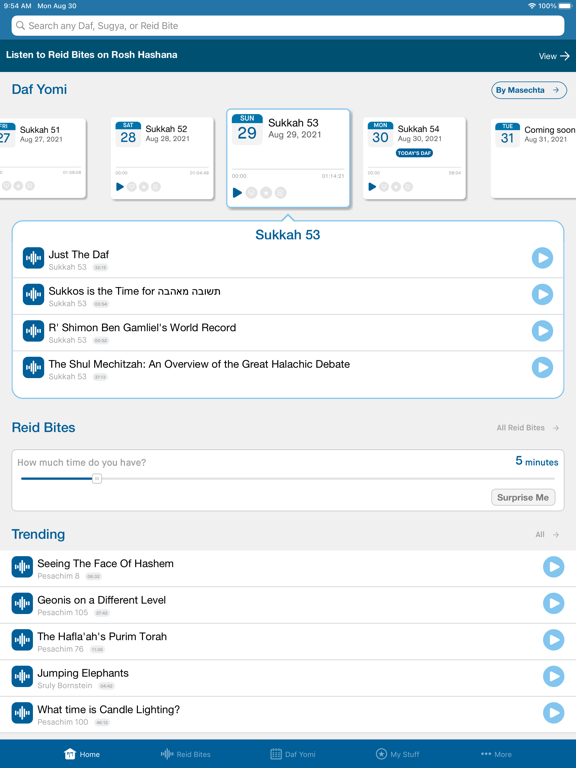Click the search magnifier icon
The width and height of the screenshot is (576, 768).
click(20, 25)
